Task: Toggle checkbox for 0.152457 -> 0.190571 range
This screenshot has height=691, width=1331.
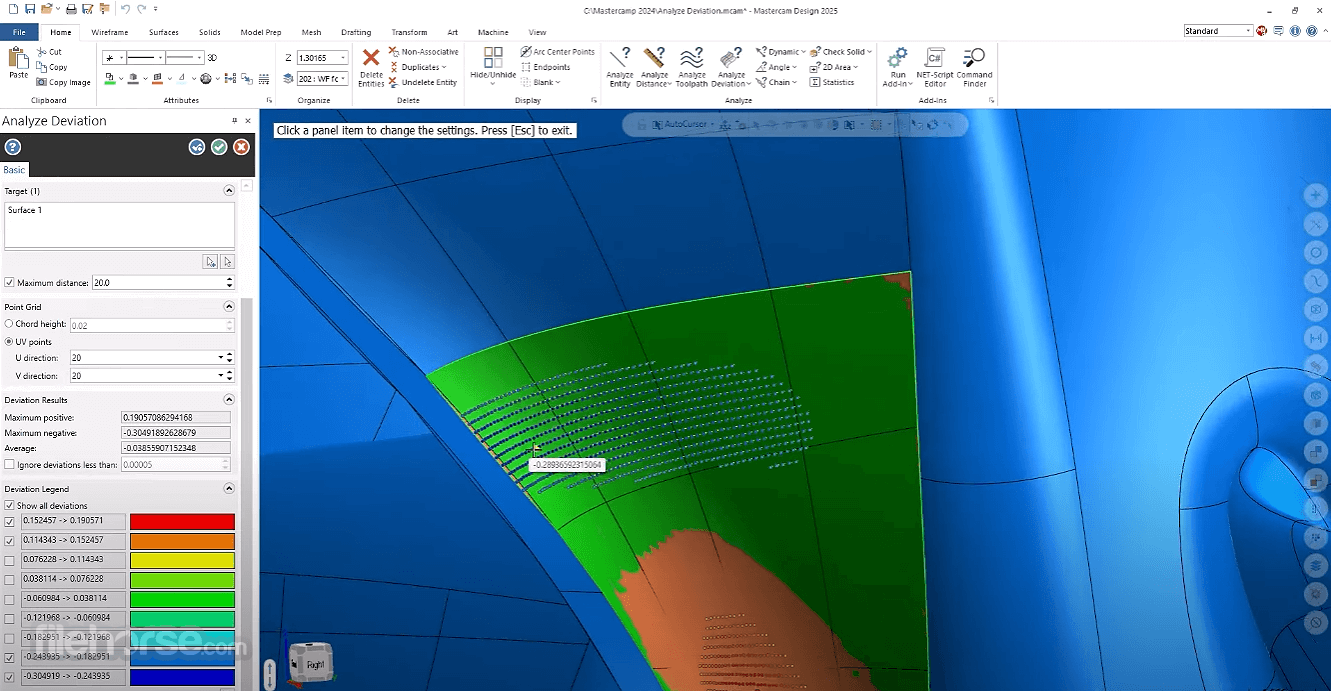Action: tap(10, 522)
